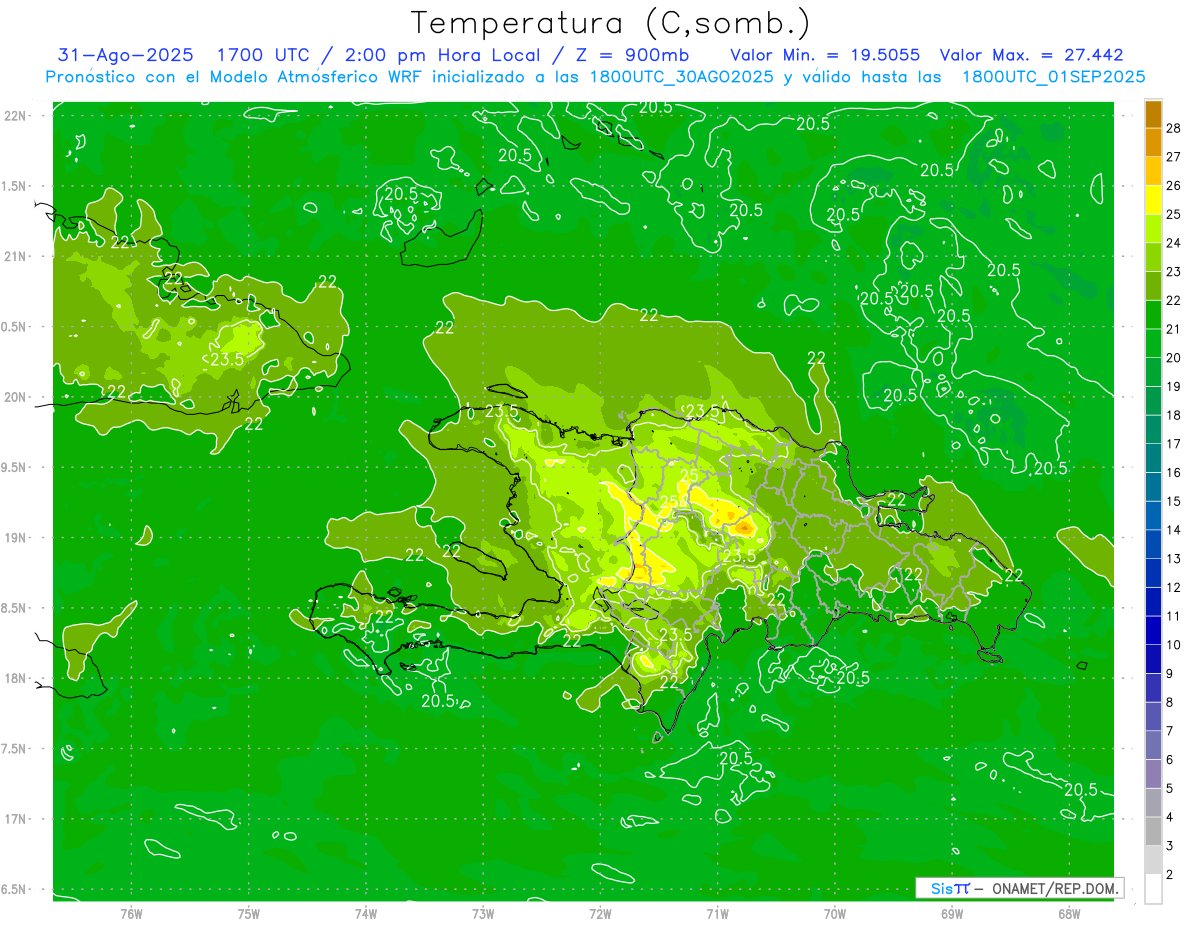The image size is (1200, 927).
Task: Click the colorbar label '15'
Action: (x=1174, y=501)
